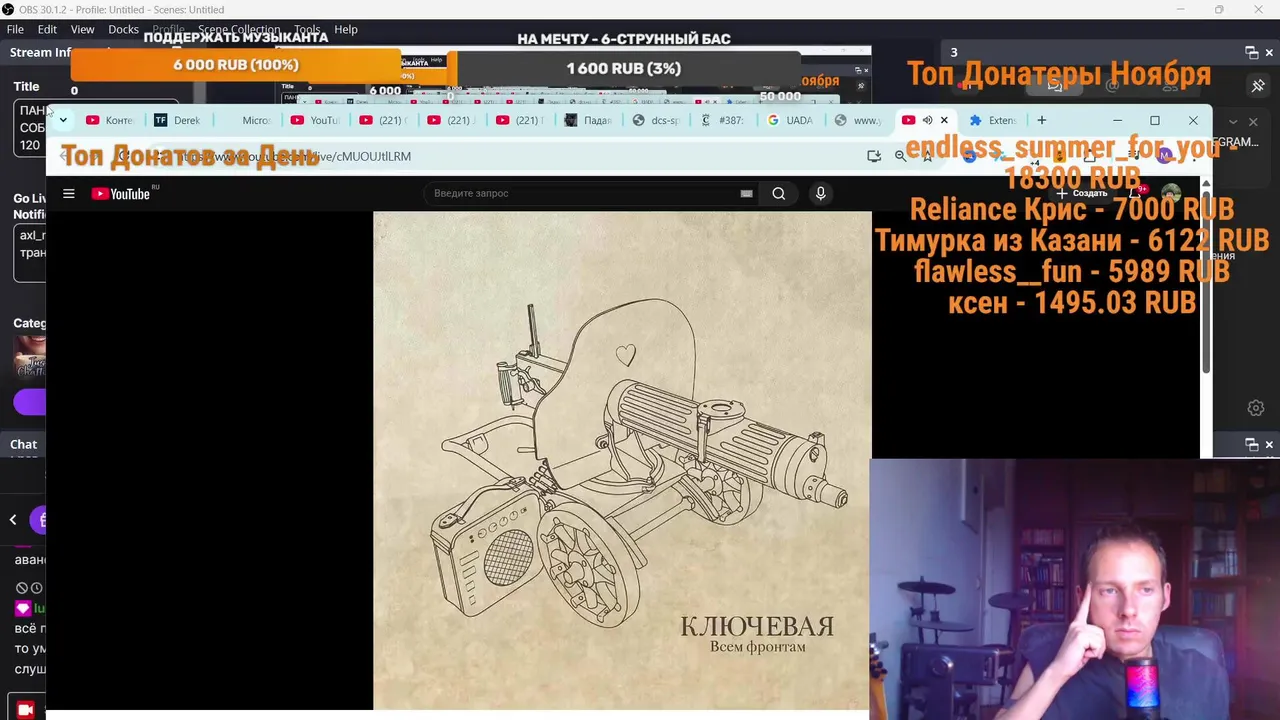Click the YouTube 'Создать' create button
Image resolution: width=1280 pixels, height=720 pixels.
pos(1082,193)
